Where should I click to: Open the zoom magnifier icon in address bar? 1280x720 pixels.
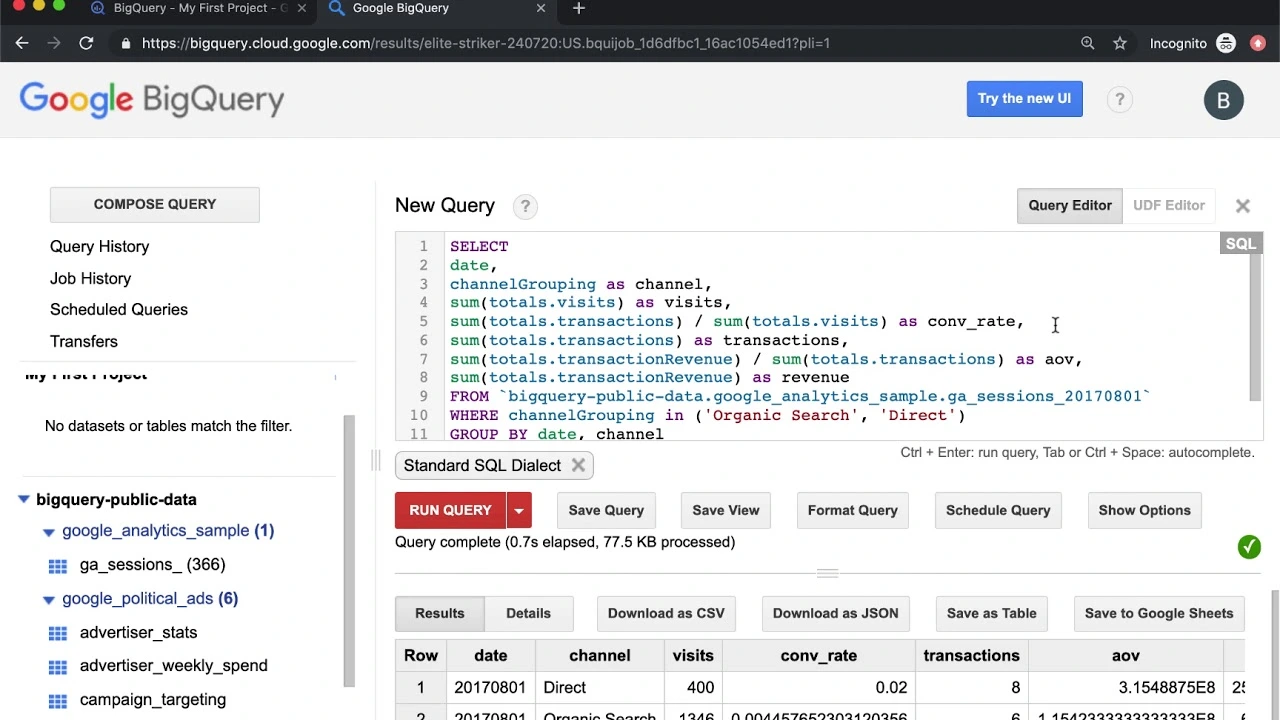click(1088, 43)
